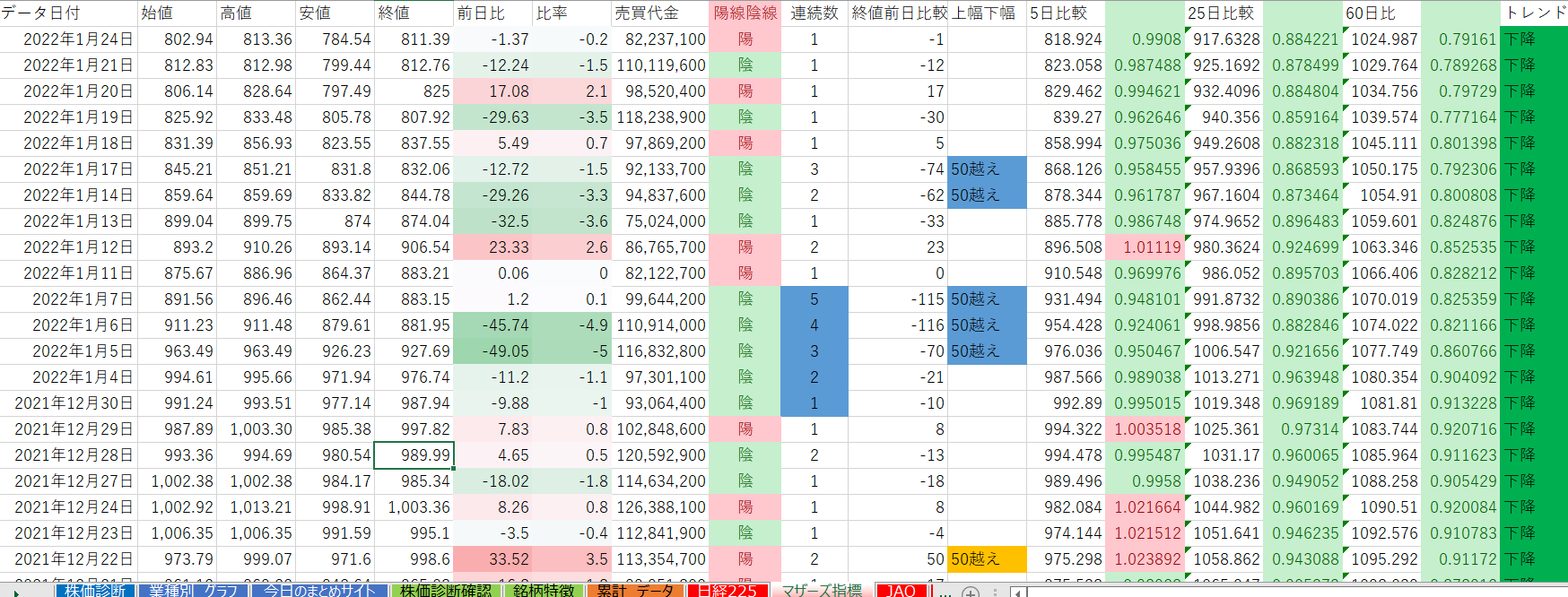Image resolution: width=1568 pixels, height=597 pixels.
Task: Select the 前日比 header cell
Action: click(493, 13)
